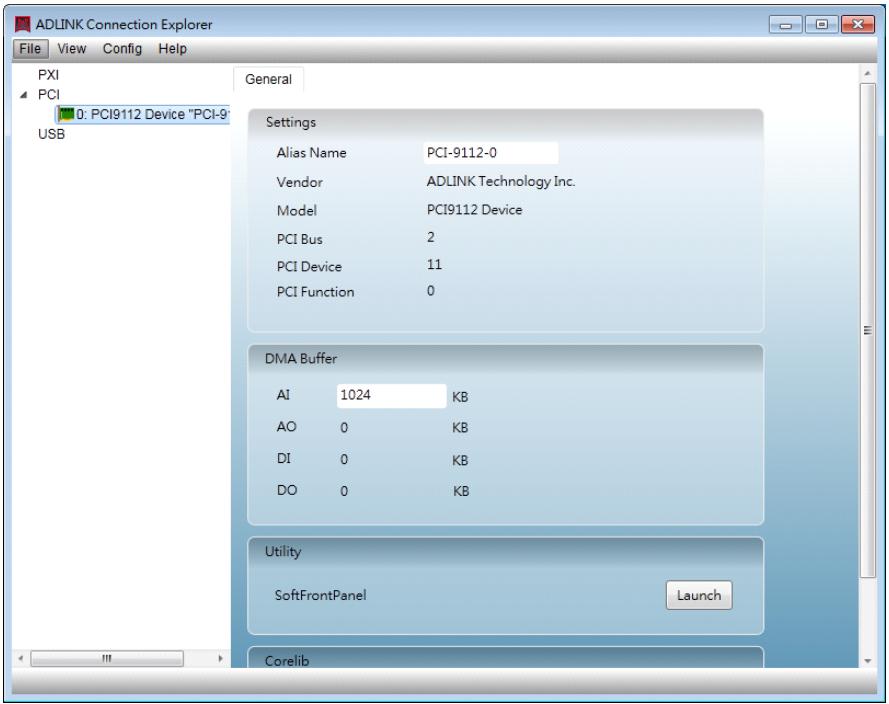889x704 pixels.
Task: Open the Config menu
Action: [122, 49]
